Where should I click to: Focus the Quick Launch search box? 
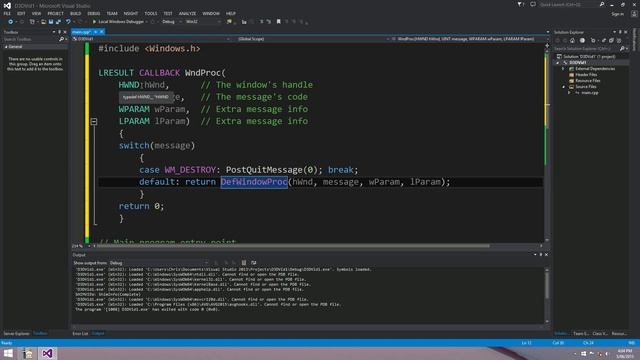[569, 4]
